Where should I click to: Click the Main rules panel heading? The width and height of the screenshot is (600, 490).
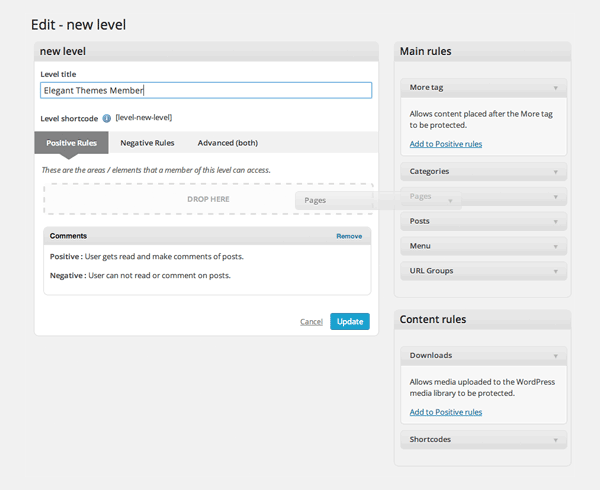point(426,51)
